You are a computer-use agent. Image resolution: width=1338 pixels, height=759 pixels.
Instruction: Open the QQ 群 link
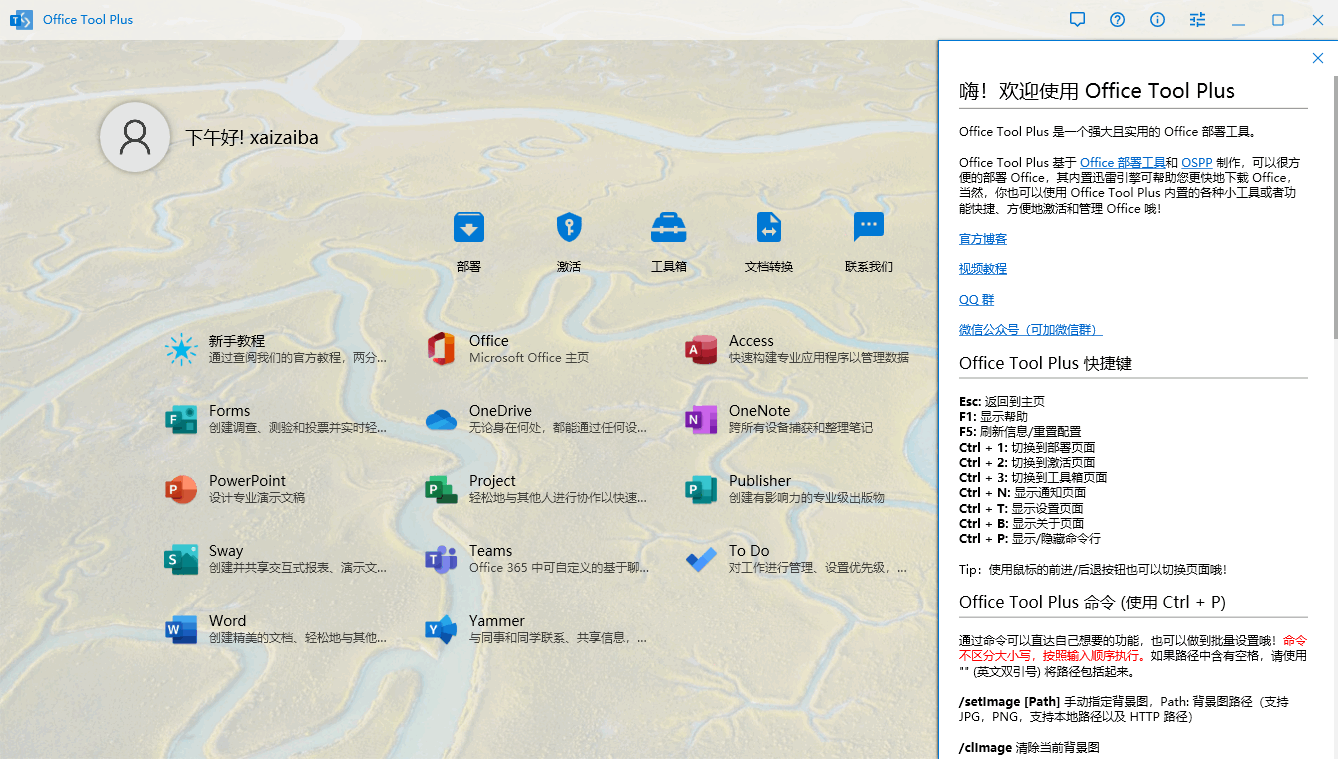(976, 300)
